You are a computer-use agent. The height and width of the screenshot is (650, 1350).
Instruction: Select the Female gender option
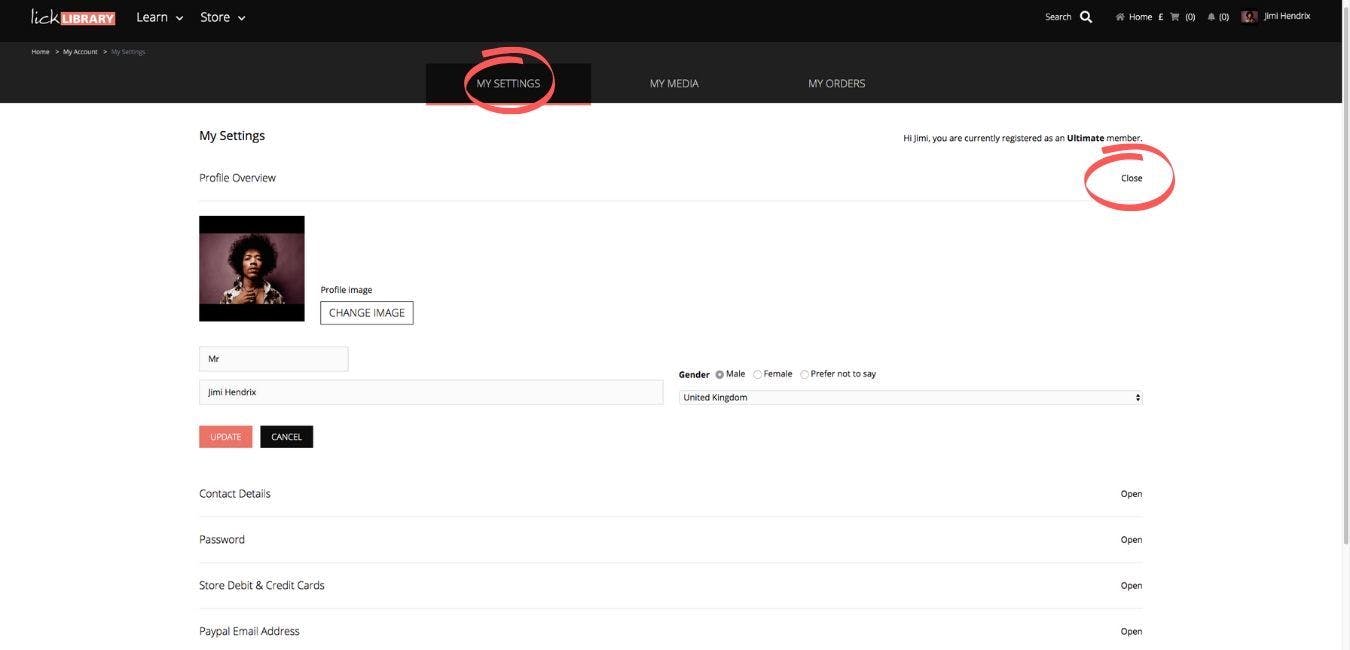[x=758, y=375]
